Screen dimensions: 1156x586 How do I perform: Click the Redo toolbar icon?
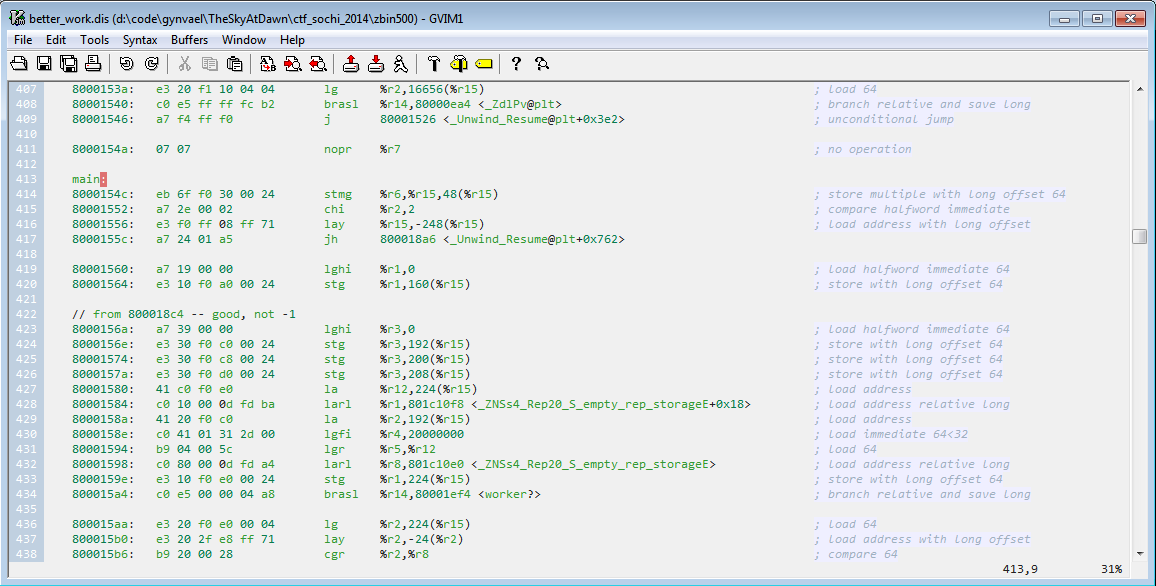(x=151, y=64)
